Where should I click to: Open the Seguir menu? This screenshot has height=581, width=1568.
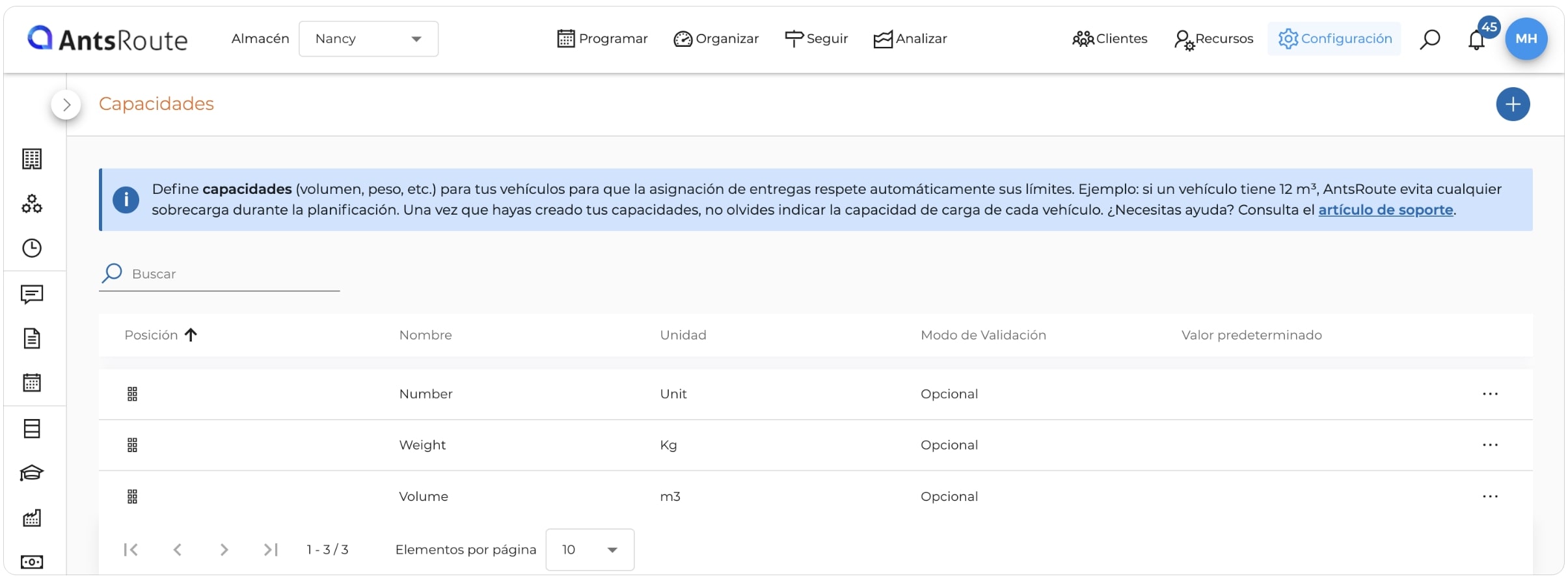817,39
